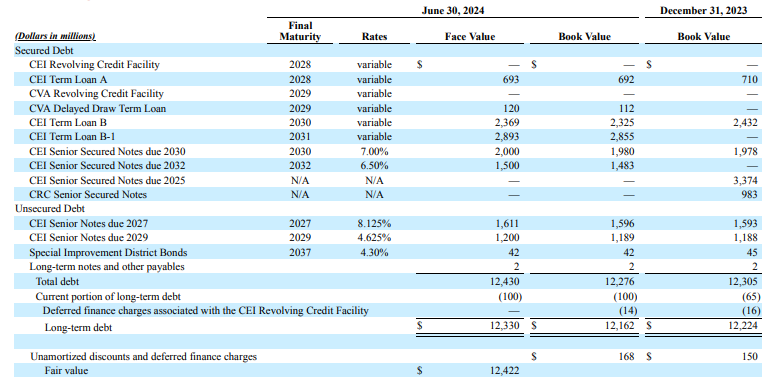Select 'CEI Senior Notes due 2027' label

point(88,223)
